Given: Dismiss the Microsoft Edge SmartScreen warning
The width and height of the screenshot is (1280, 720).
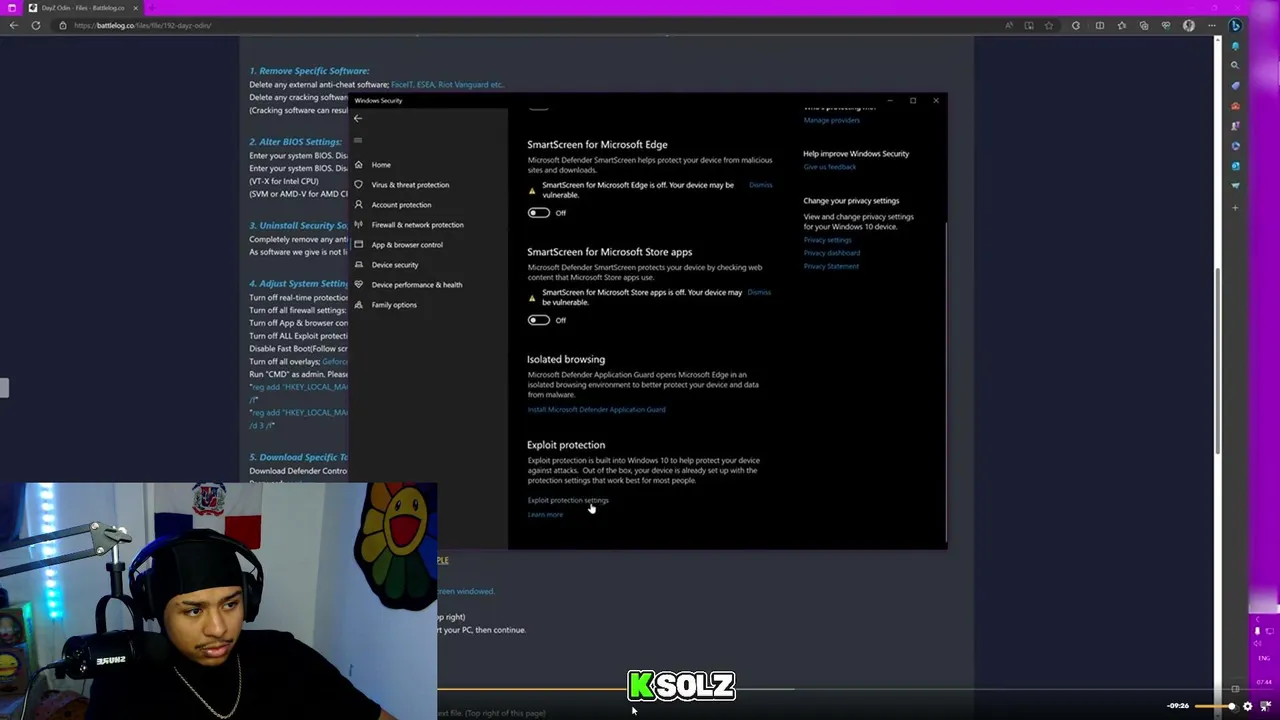Looking at the screenshot, I should pos(760,185).
